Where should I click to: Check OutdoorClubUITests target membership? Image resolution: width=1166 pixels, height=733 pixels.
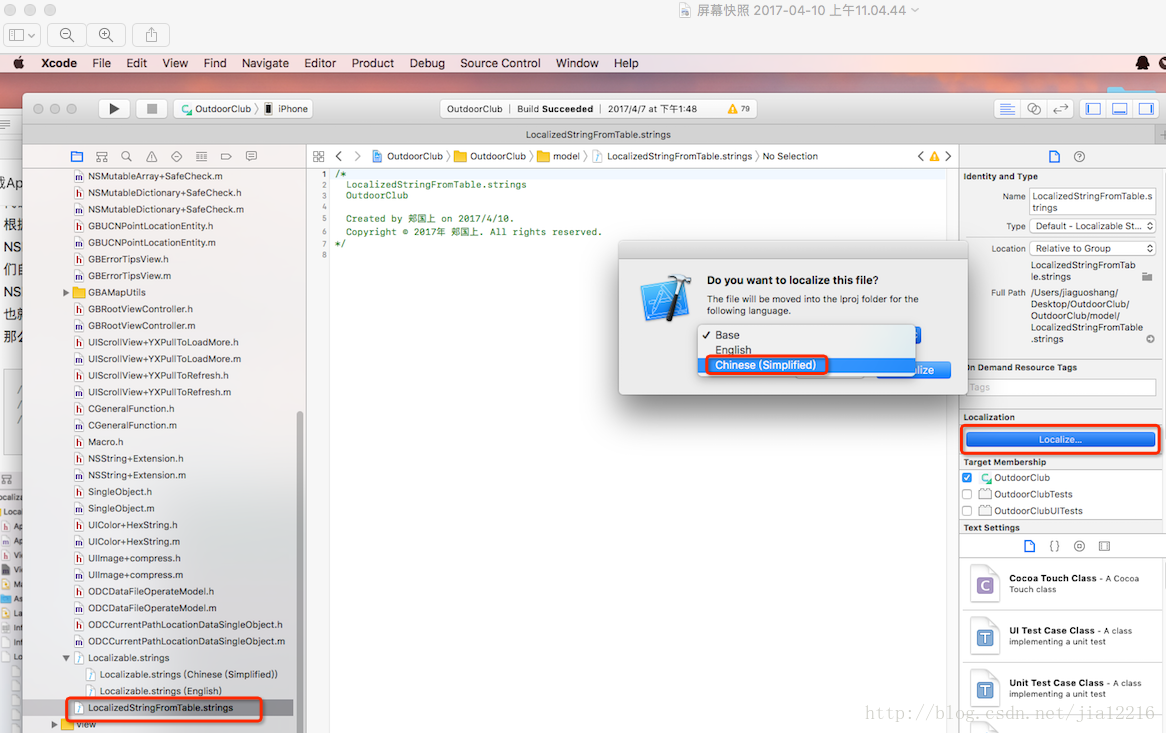tap(967, 511)
